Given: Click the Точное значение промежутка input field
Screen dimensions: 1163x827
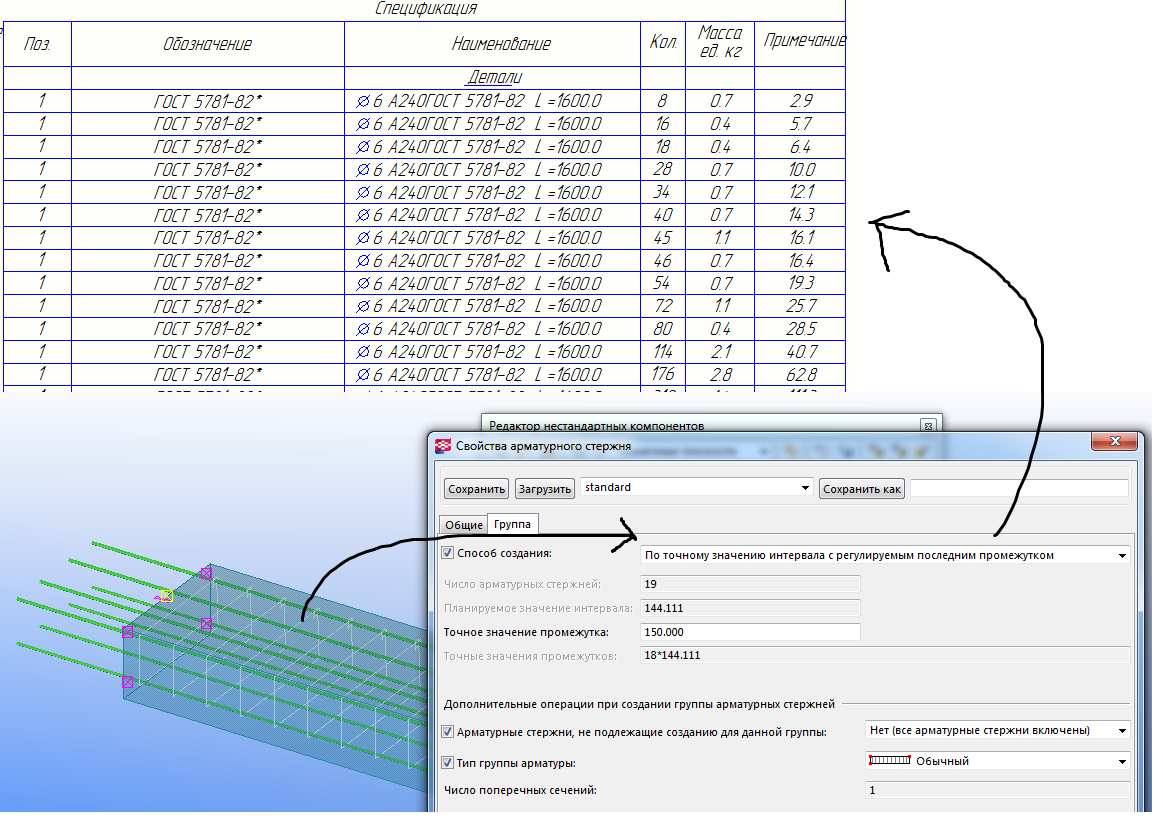Looking at the screenshot, I should click(x=750, y=632).
